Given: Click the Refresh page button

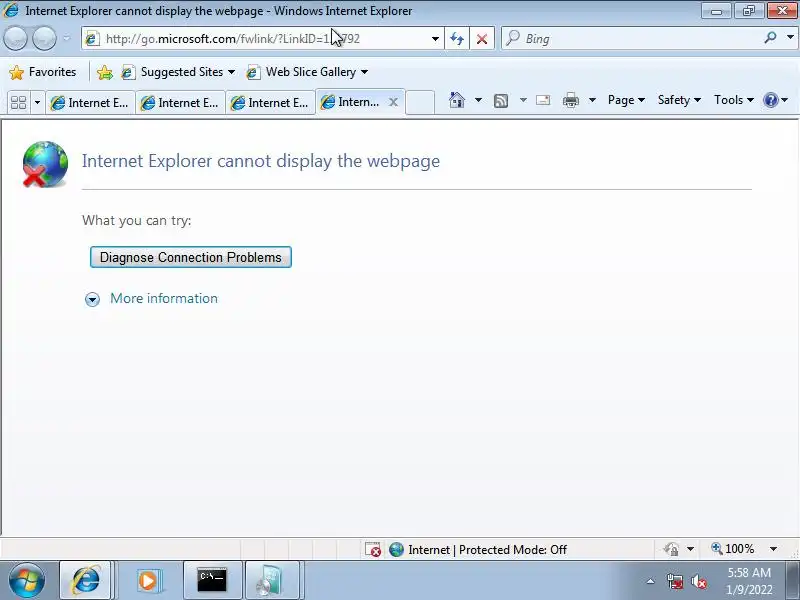Looking at the screenshot, I should pyautogui.click(x=457, y=39).
